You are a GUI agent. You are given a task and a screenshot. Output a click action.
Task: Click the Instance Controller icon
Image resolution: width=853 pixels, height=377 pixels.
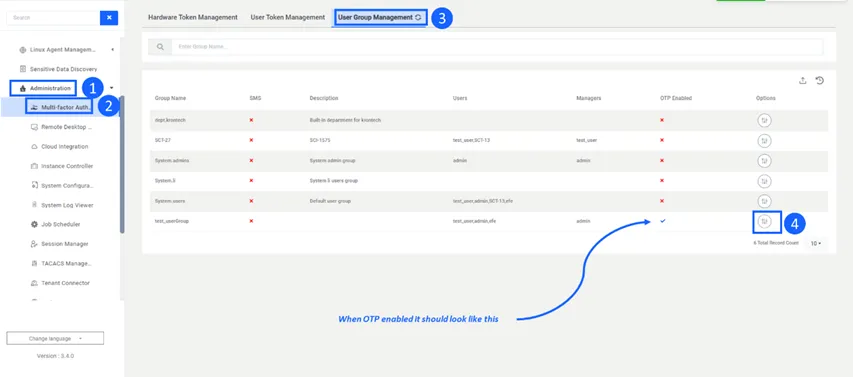[34, 166]
